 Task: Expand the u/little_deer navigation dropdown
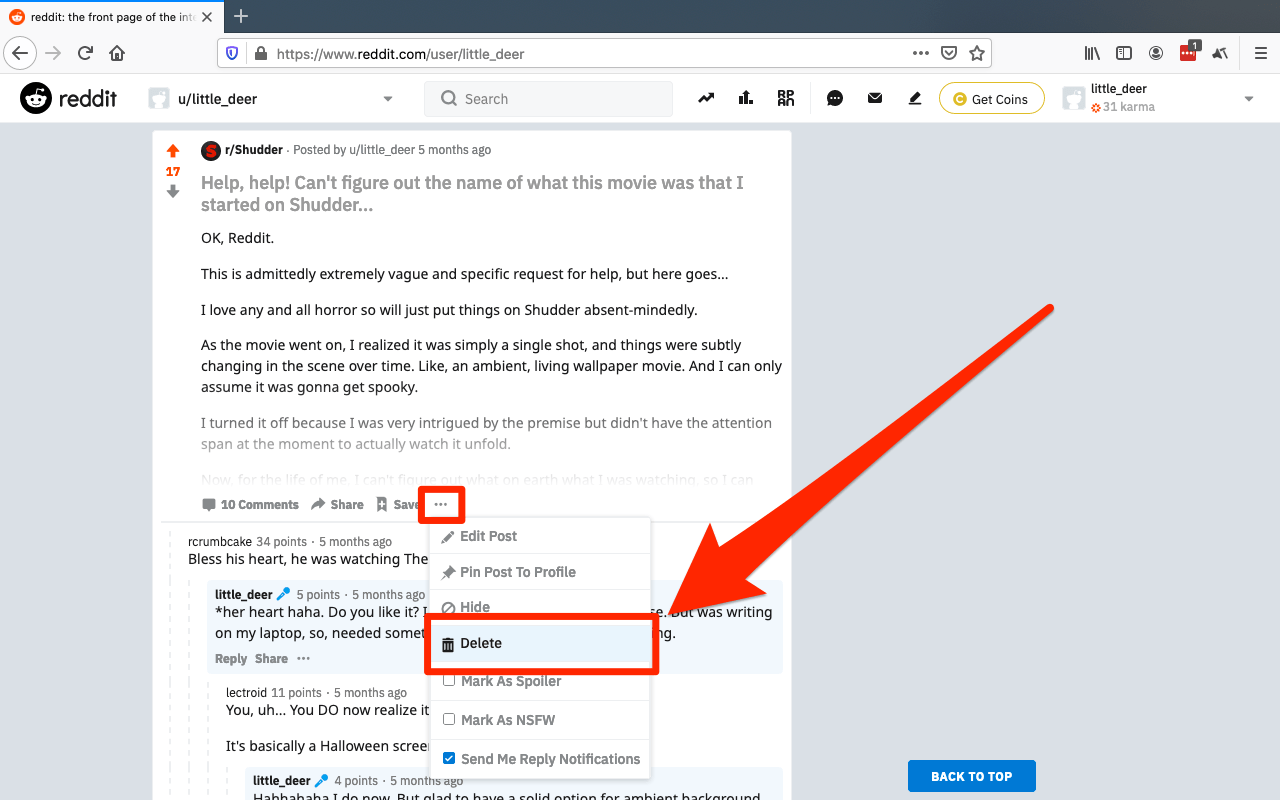388,99
